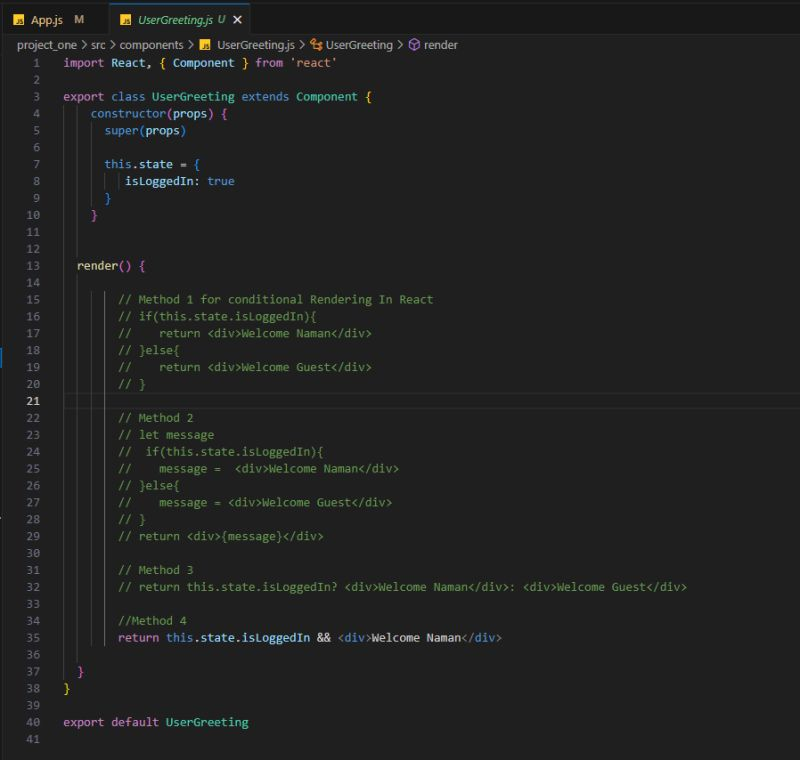
Task: Expand breadcrumb chevron after components
Action: click(190, 45)
